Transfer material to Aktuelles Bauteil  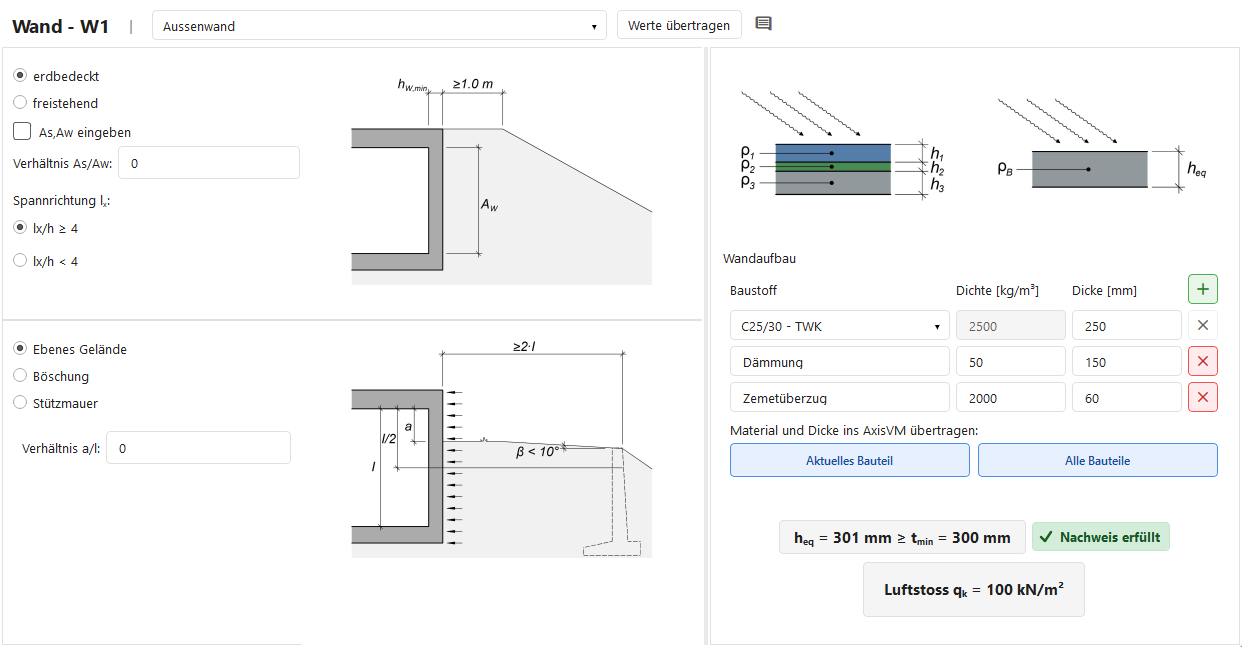click(x=850, y=460)
